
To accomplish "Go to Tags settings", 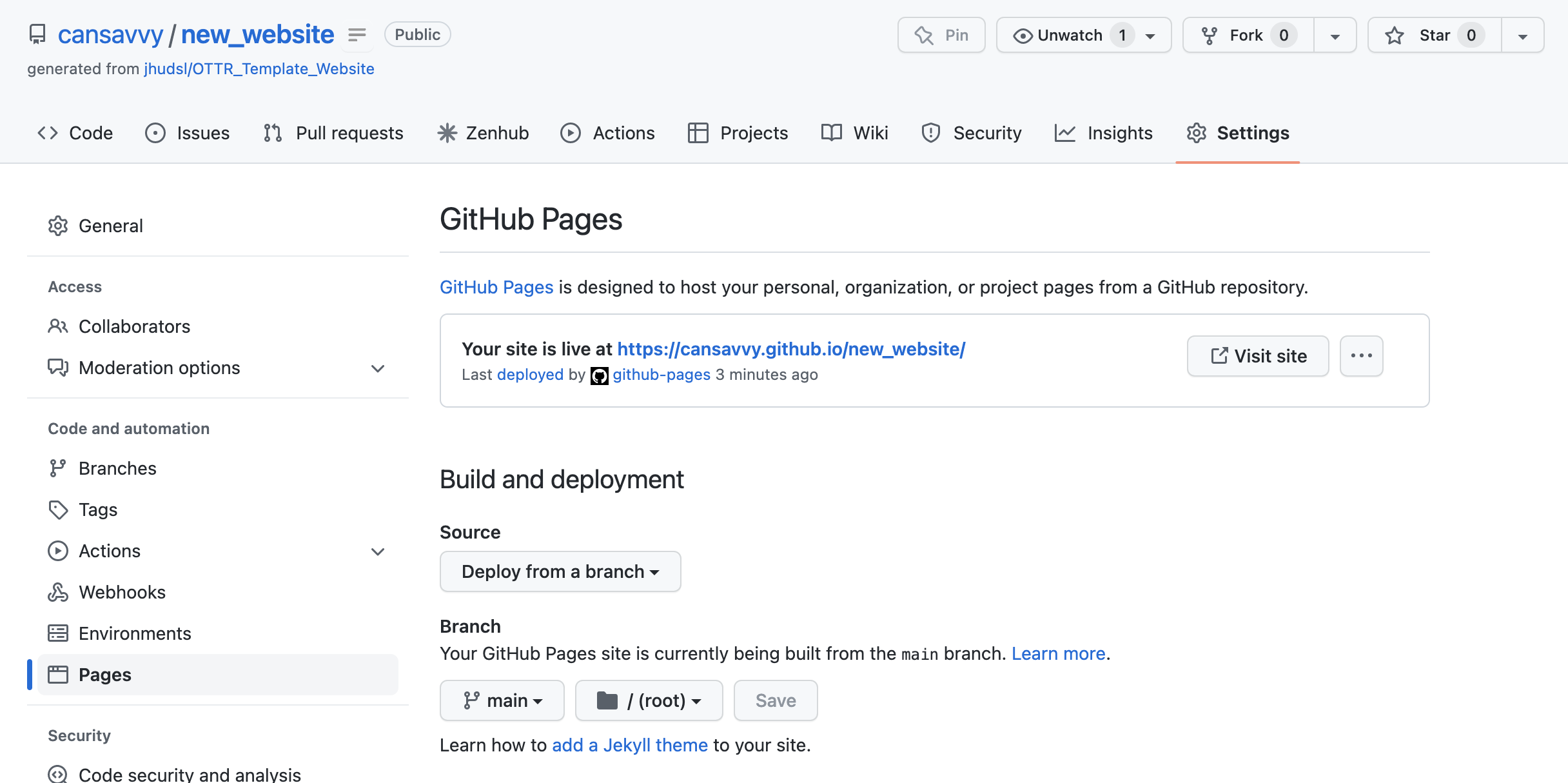I will pyautogui.click(x=98, y=510).
